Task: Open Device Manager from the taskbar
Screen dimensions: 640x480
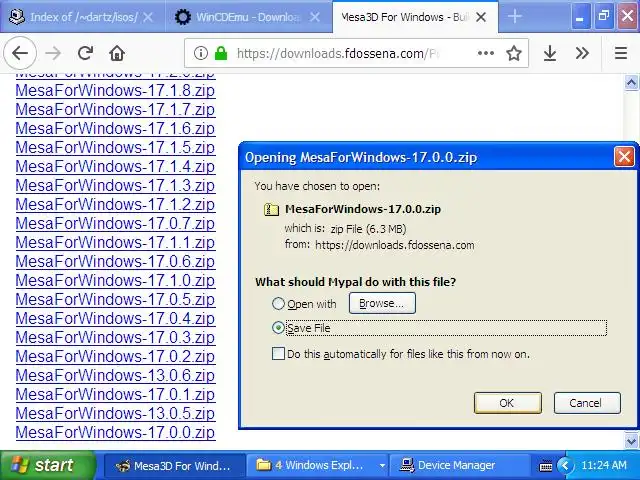Action: [x=460, y=465]
